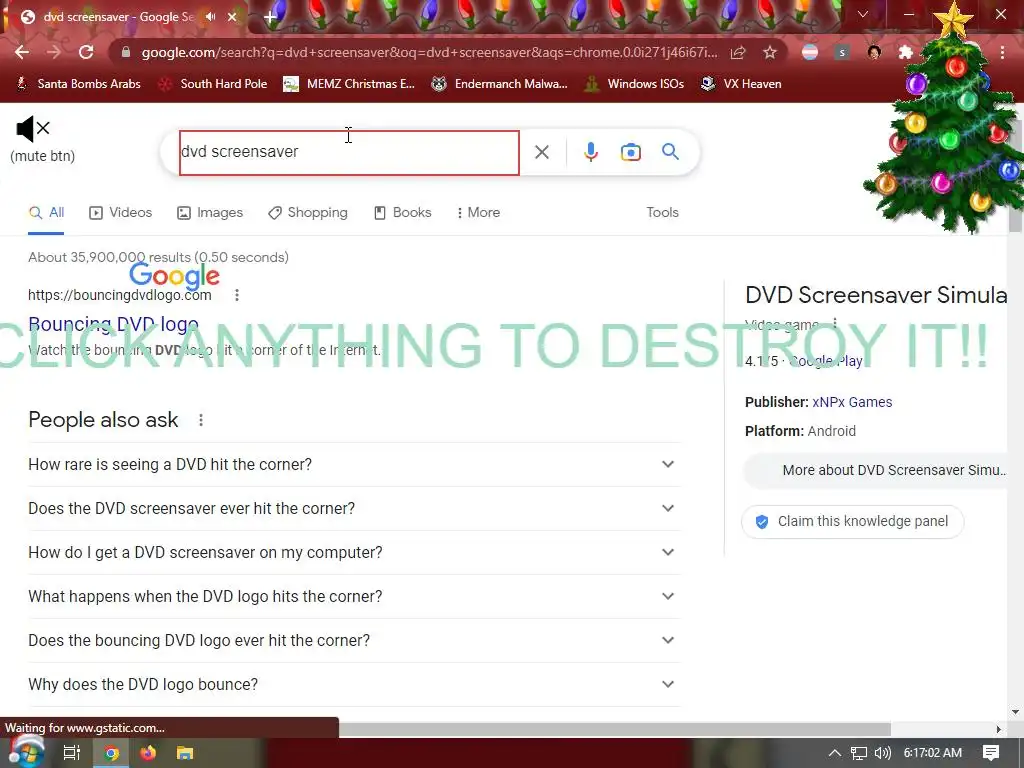The width and height of the screenshot is (1024, 768).
Task: Open the volume tray icon
Action: [882, 753]
